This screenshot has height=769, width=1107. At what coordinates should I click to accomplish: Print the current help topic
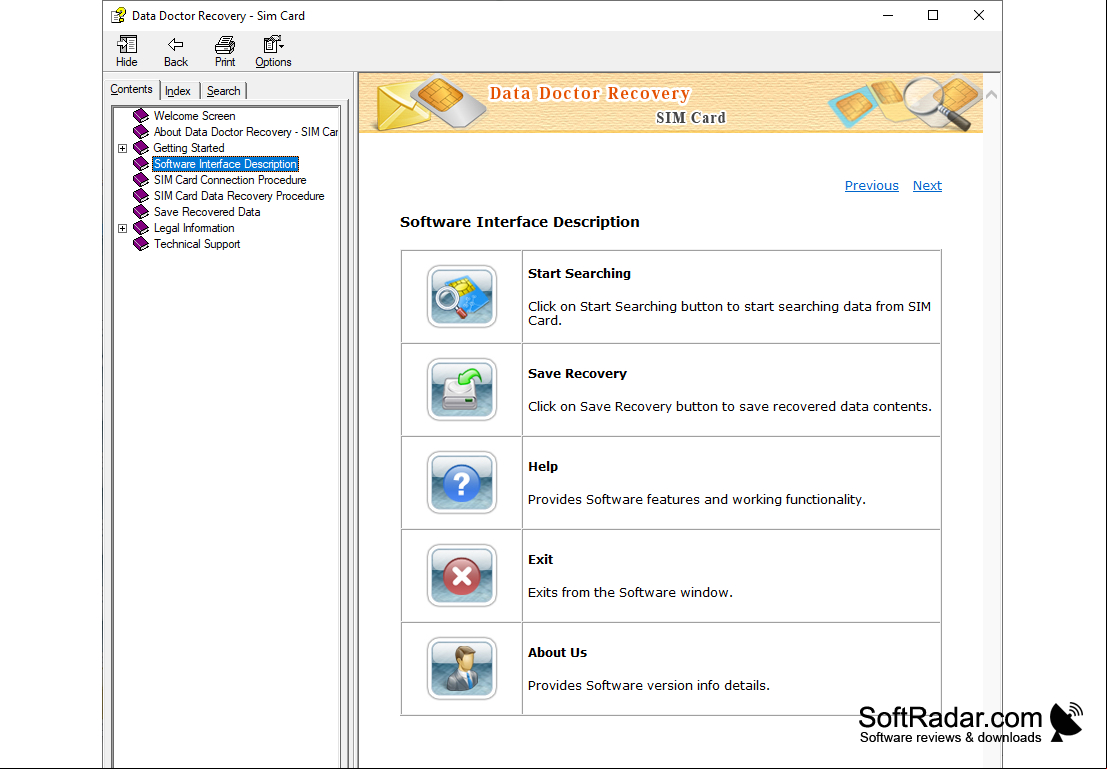[225, 52]
